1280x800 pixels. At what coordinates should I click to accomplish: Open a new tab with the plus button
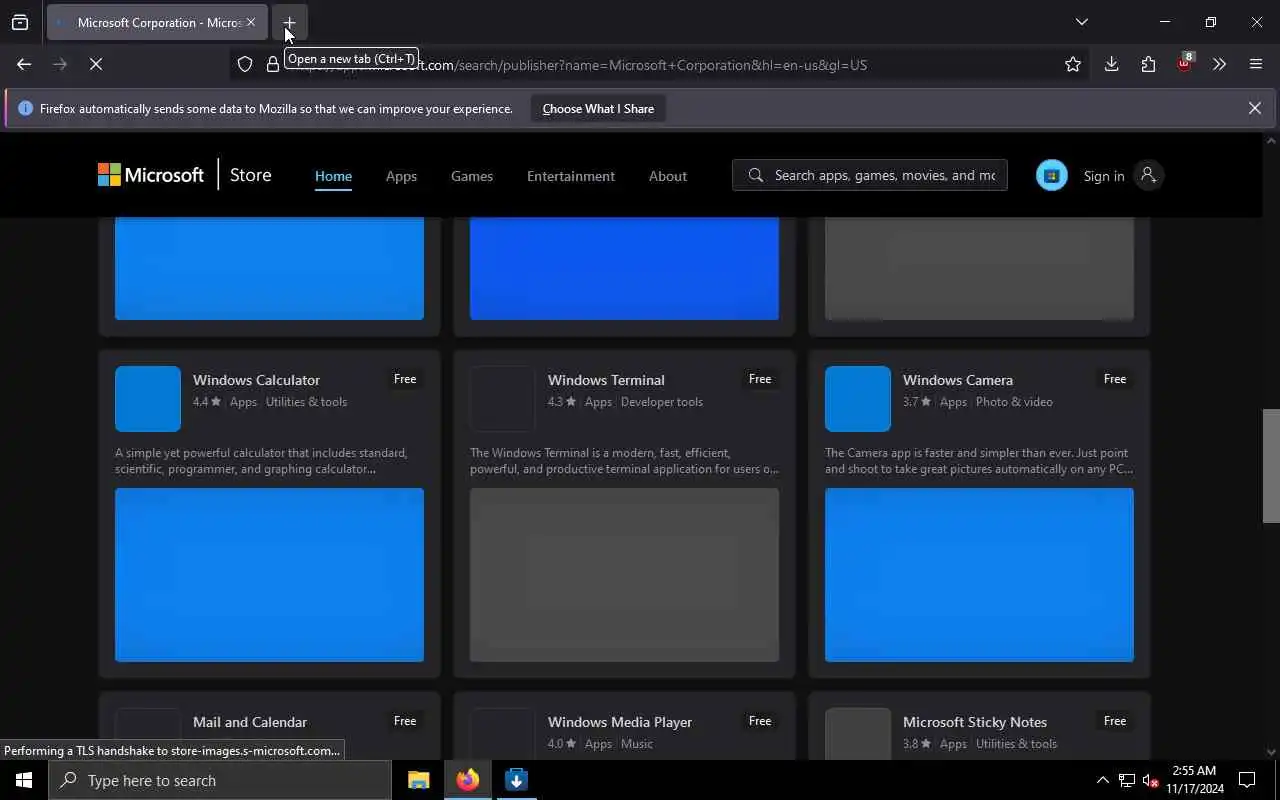tap(289, 22)
